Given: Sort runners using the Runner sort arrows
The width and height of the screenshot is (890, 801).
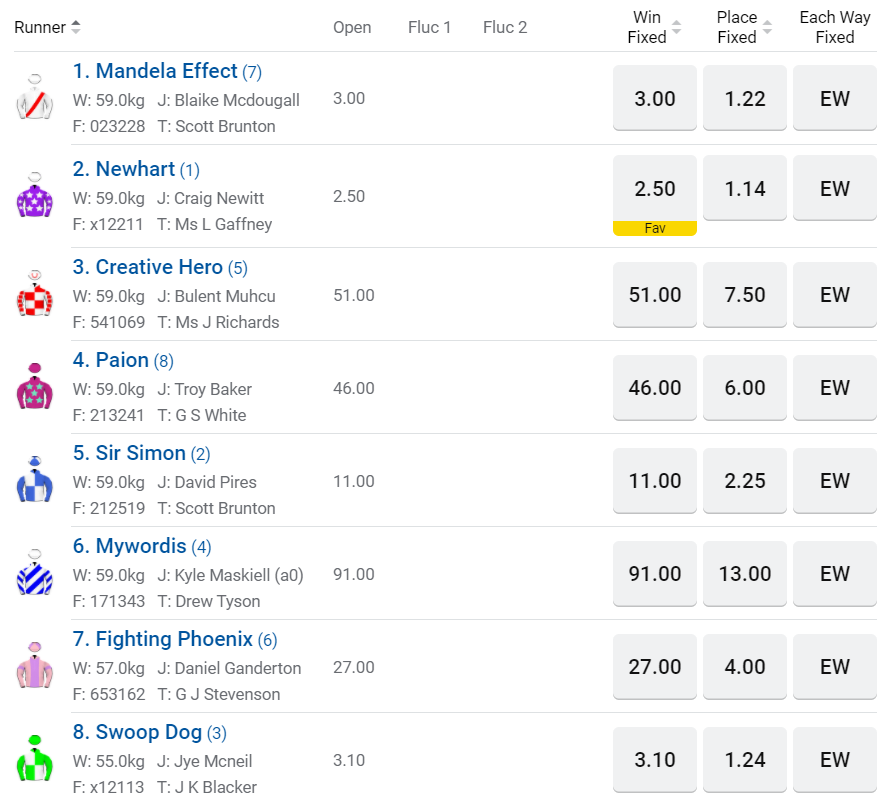Looking at the screenshot, I should click(76, 27).
